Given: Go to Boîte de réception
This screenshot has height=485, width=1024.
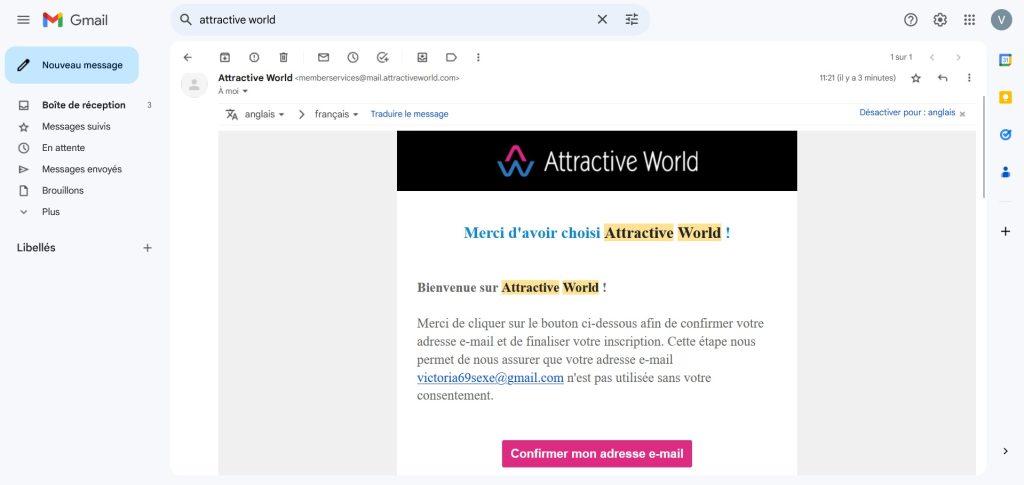Looking at the screenshot, I should point(83,105).
